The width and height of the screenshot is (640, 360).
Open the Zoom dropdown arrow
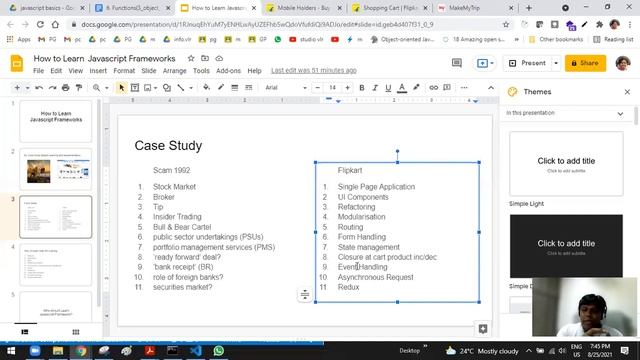tap(107, 88)
